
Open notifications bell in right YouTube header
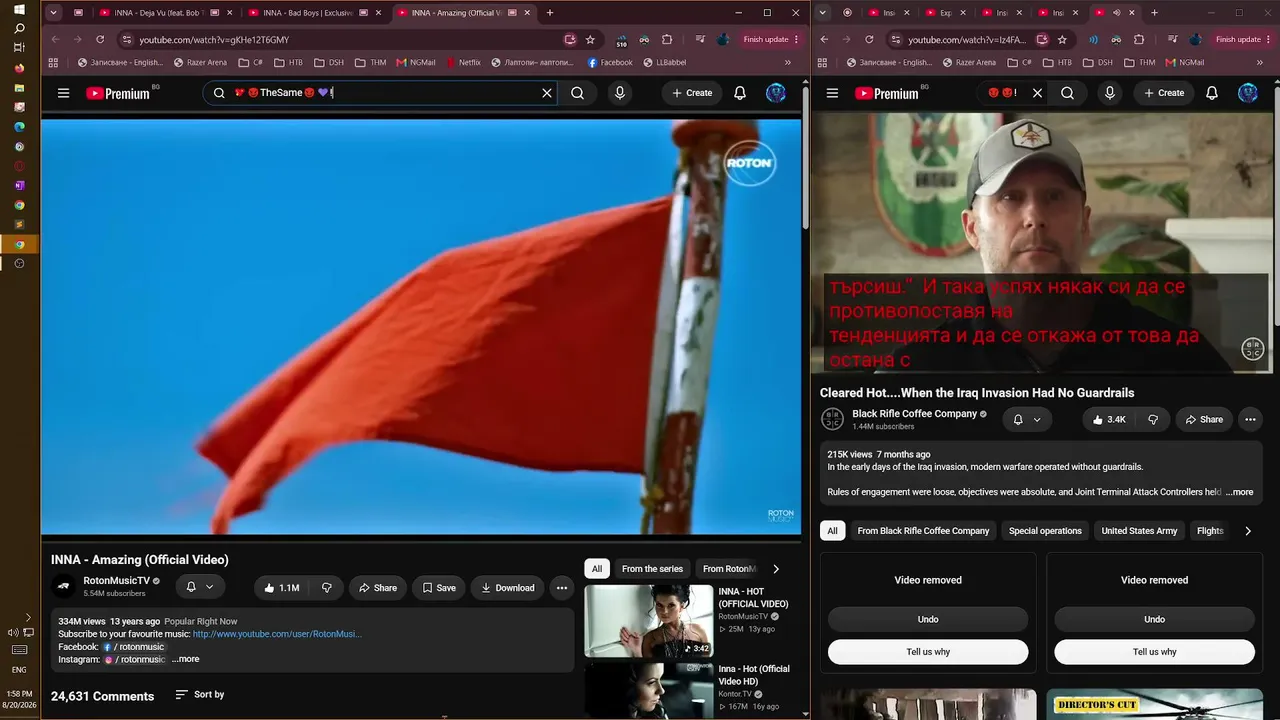[x=1212, y=93]
